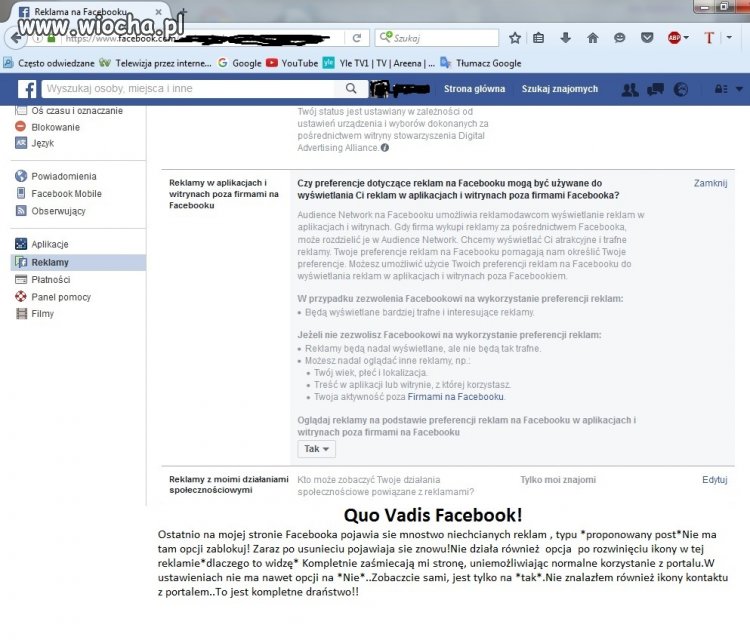
Task: Click the chat smiley toolbar icon
Action: tap(619, 38)
